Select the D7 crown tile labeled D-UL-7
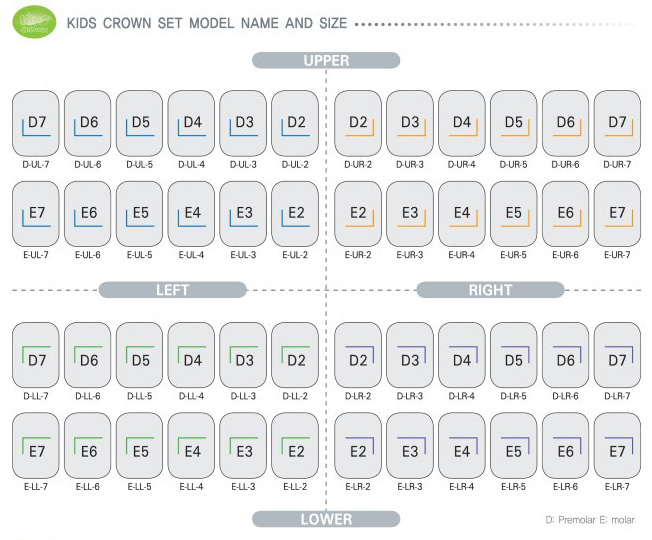 [36, 122]
